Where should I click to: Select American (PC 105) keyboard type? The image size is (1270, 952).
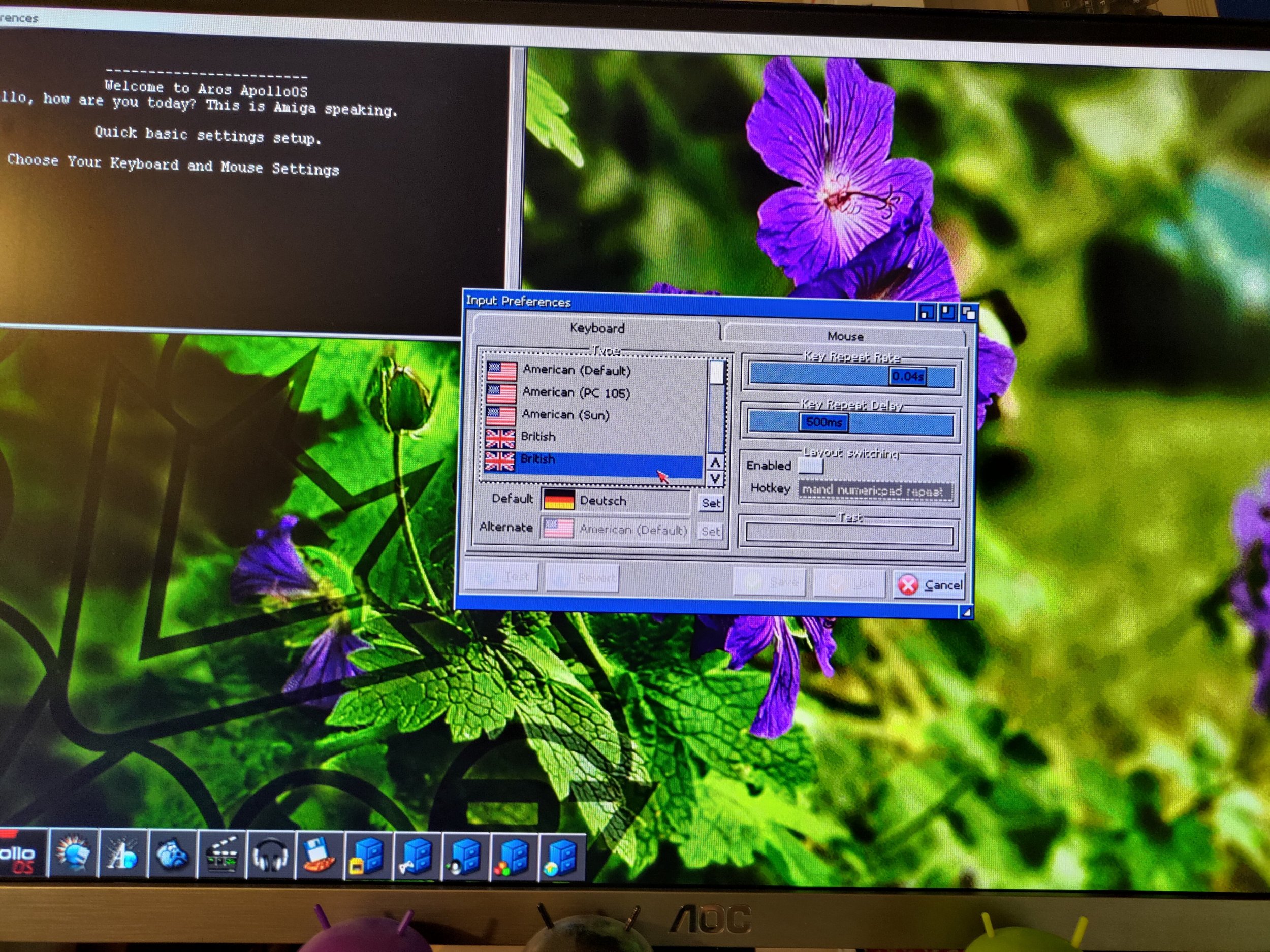click(x=575, y=393)
